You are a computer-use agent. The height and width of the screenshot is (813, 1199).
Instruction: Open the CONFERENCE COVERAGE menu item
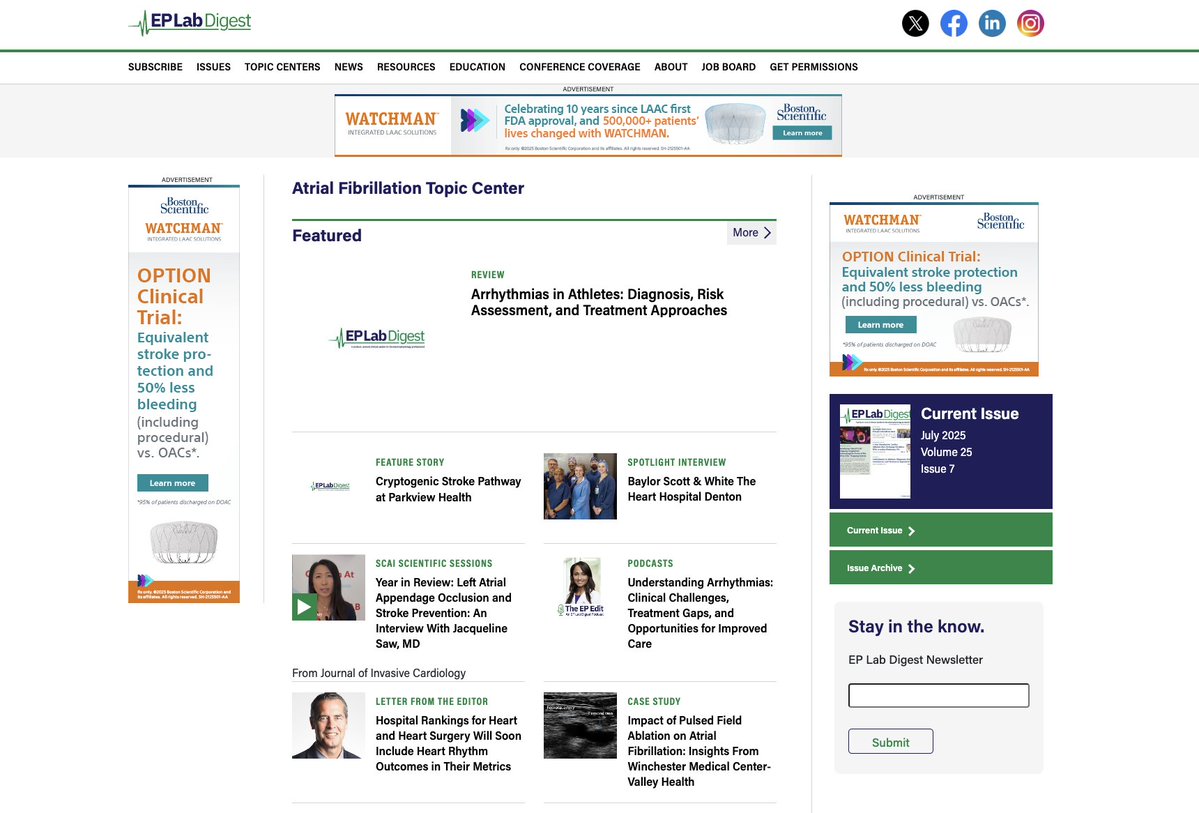pyautogui.click(x=580, y=67)
